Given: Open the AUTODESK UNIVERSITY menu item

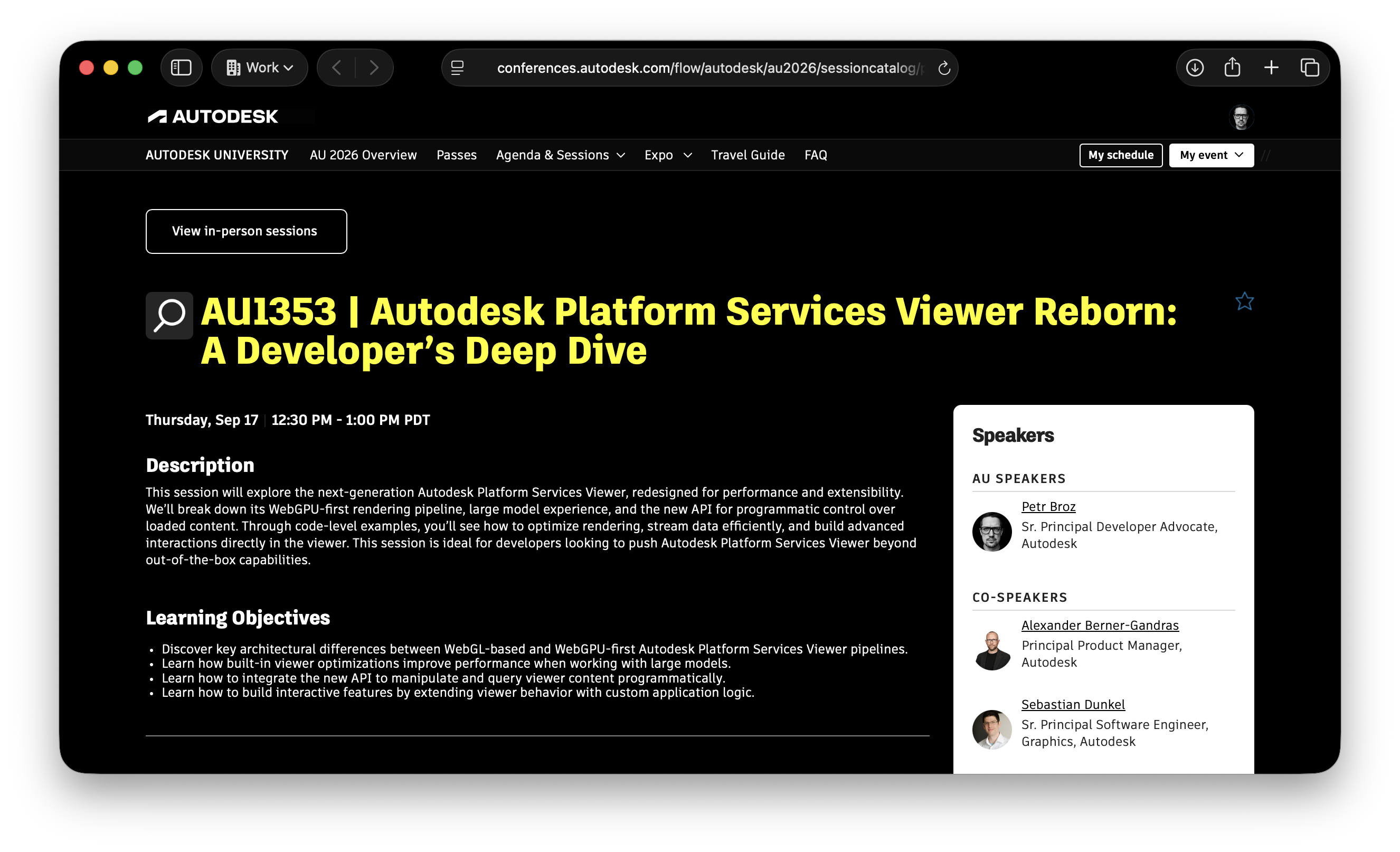Looking at the screenshot, I should (217, 155).
